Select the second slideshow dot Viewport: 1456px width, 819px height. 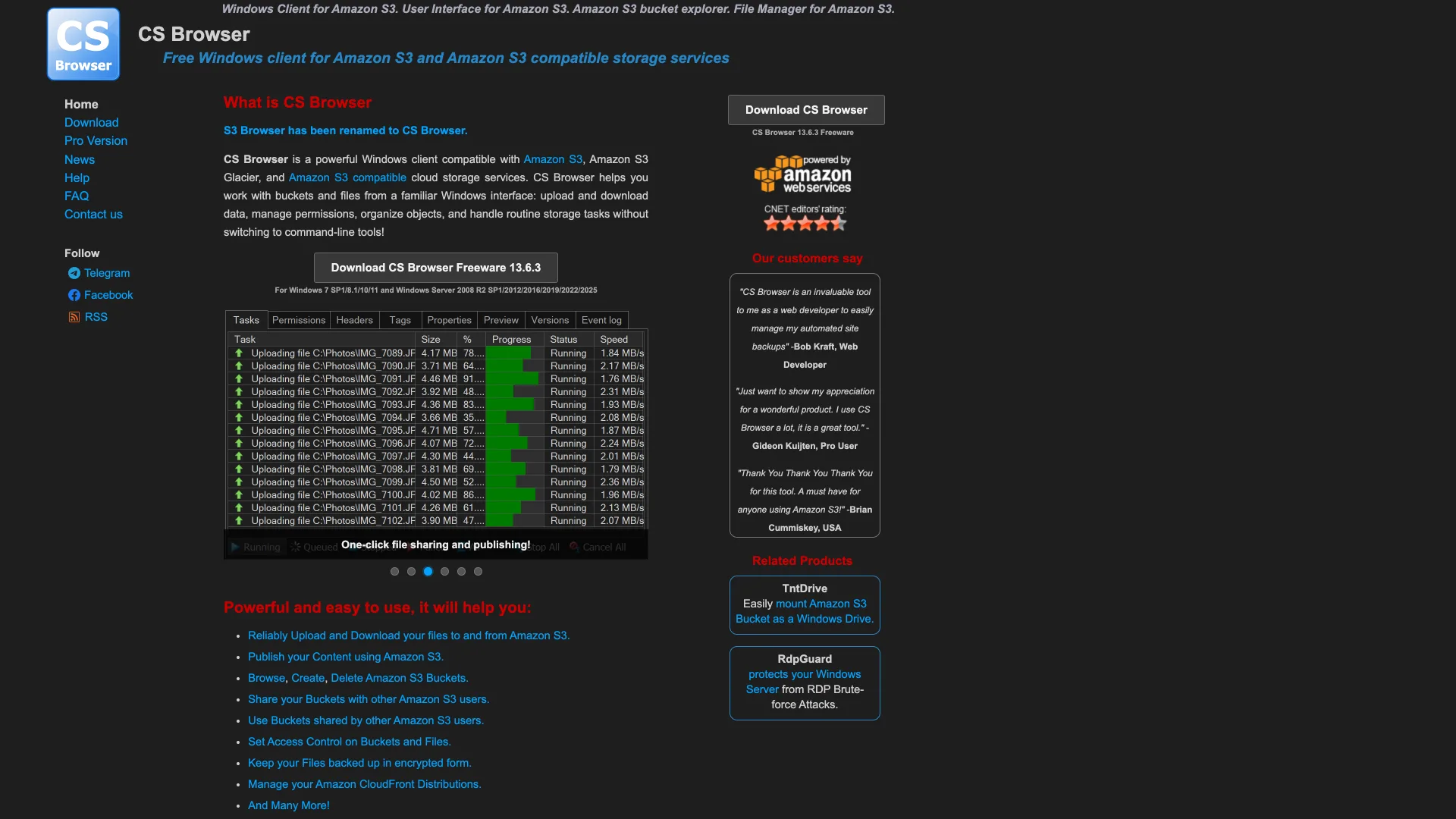[411, 572]
